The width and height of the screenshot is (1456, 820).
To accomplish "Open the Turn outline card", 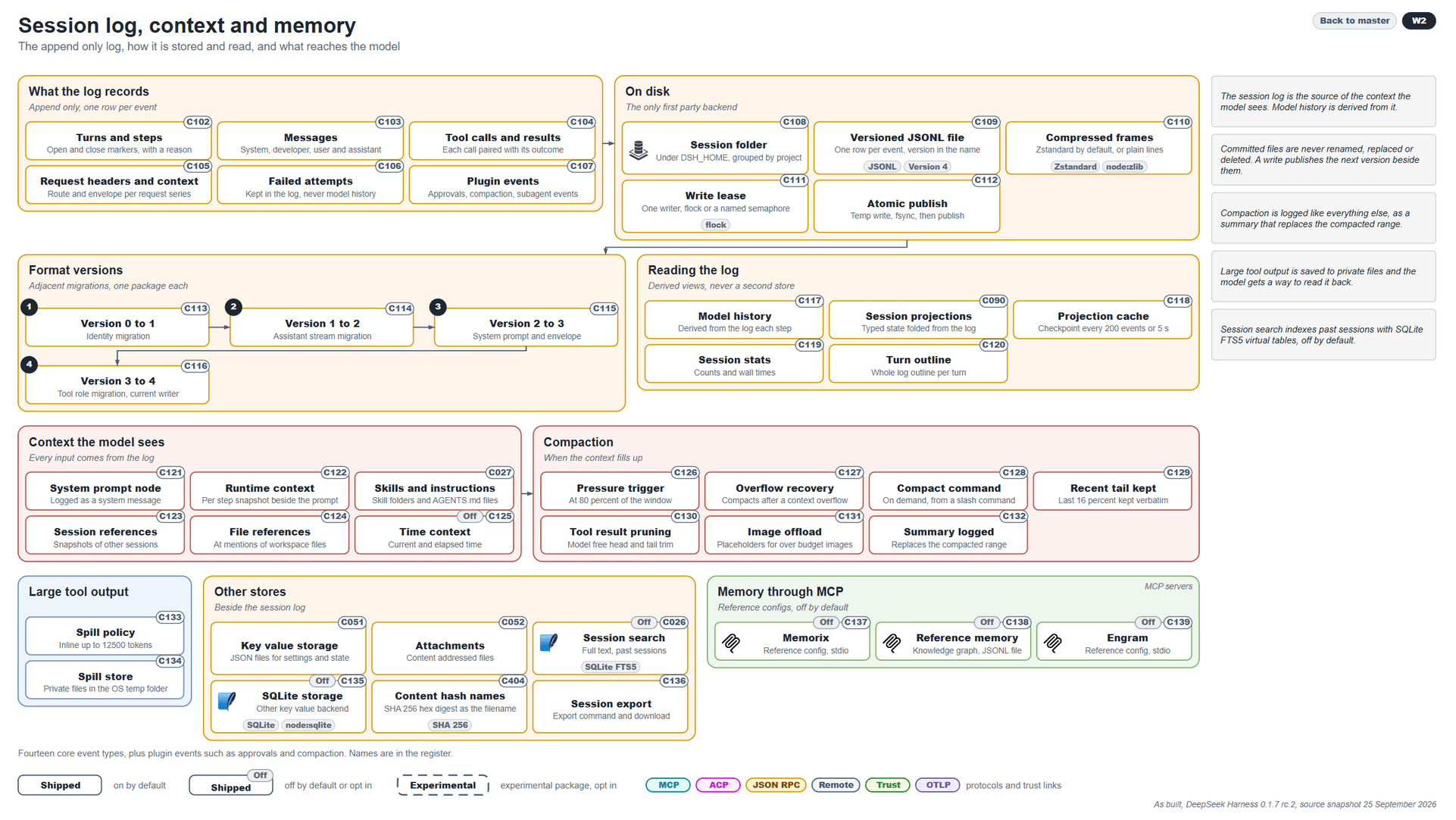I will click(918, 365).
